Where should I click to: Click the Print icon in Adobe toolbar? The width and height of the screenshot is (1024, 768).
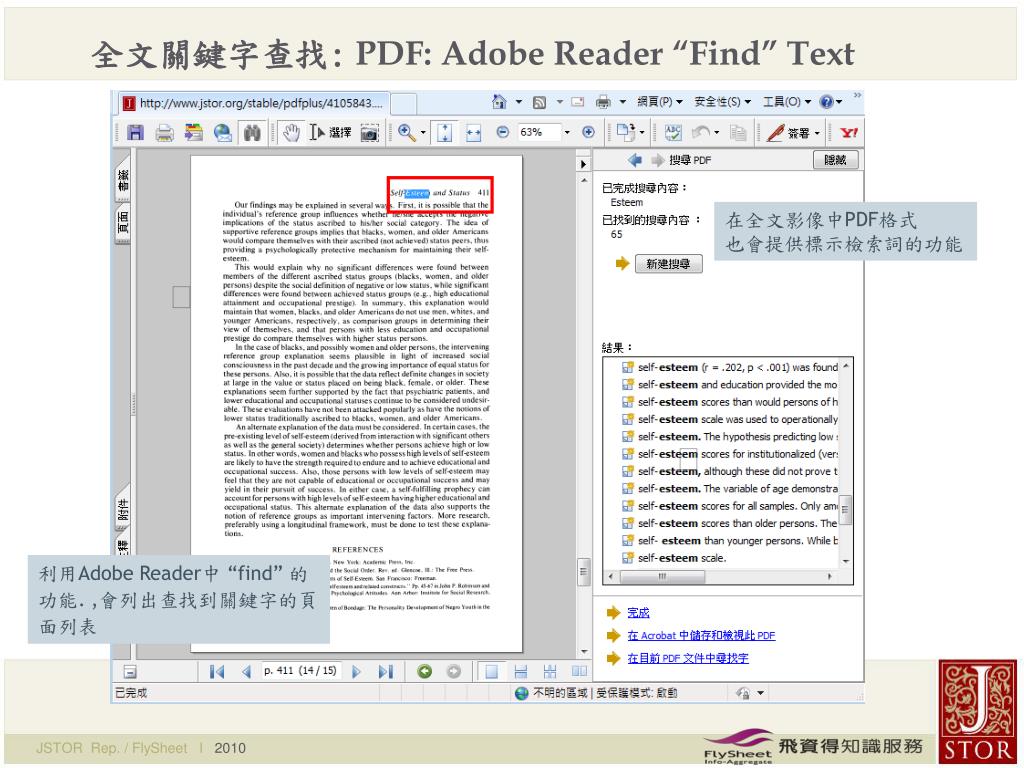pos(165,133)
